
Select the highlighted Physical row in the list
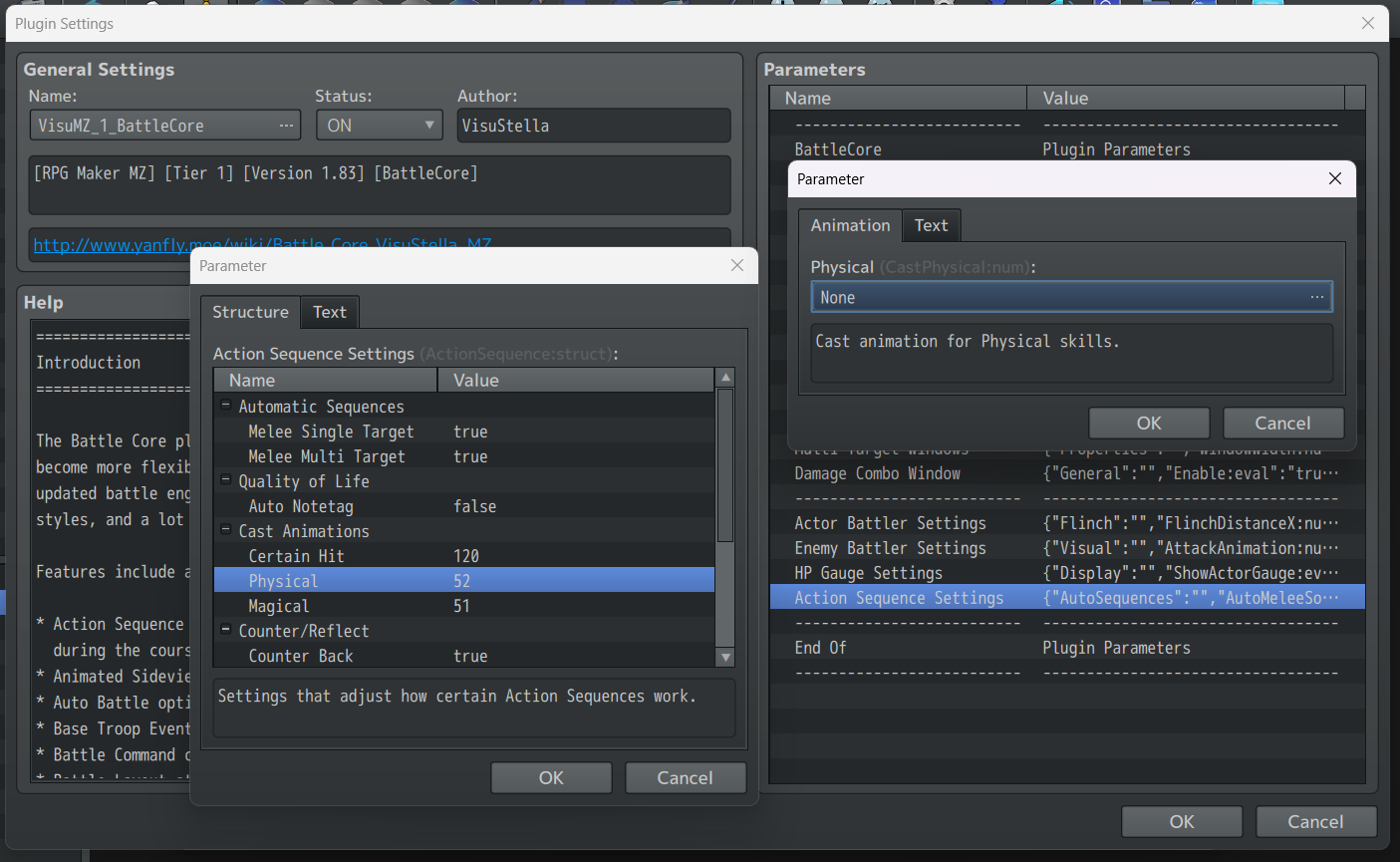click(464, 581)
